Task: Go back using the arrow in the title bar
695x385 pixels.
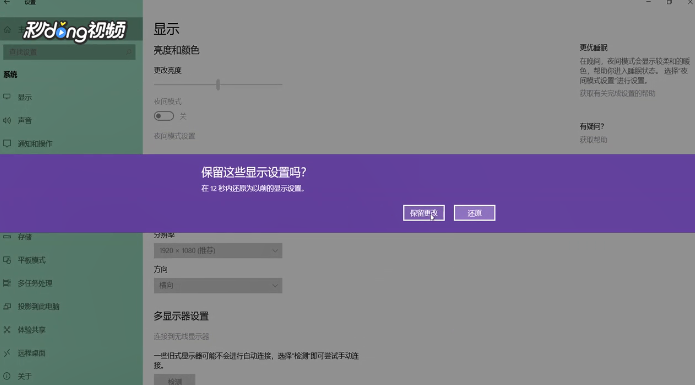Action: click(x=7, y=2)
